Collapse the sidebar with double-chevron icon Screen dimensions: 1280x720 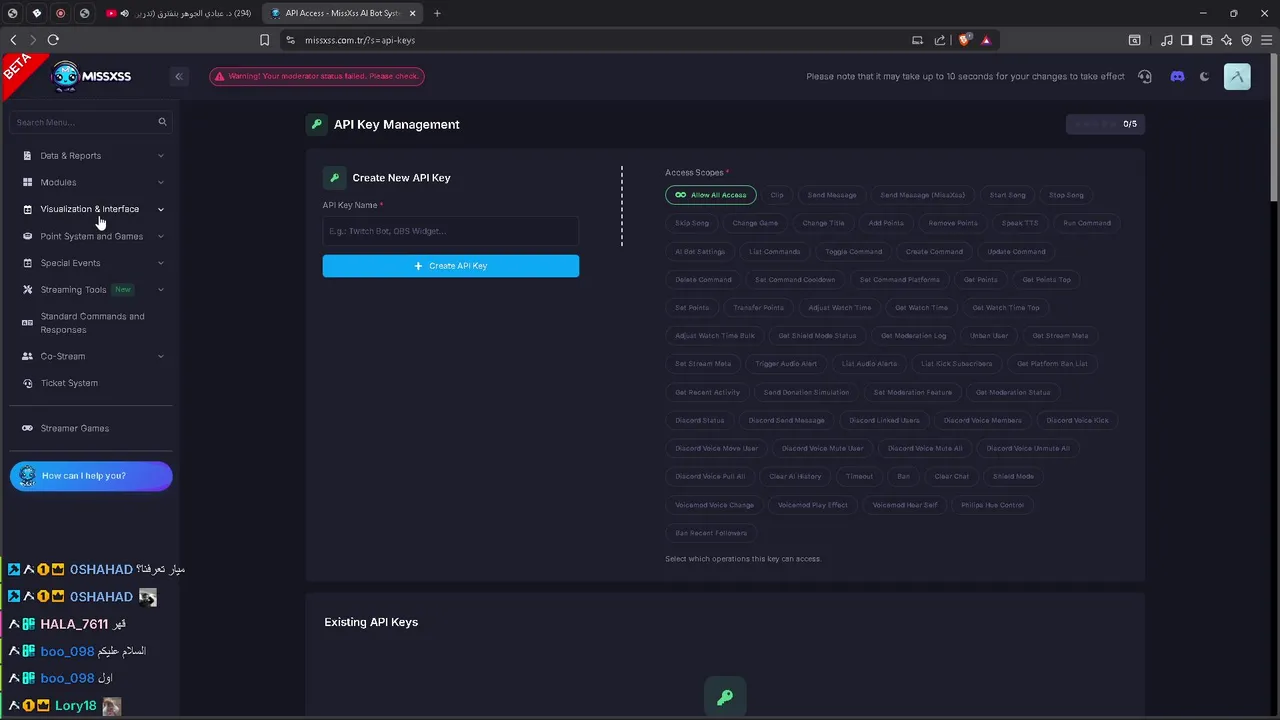178,76
